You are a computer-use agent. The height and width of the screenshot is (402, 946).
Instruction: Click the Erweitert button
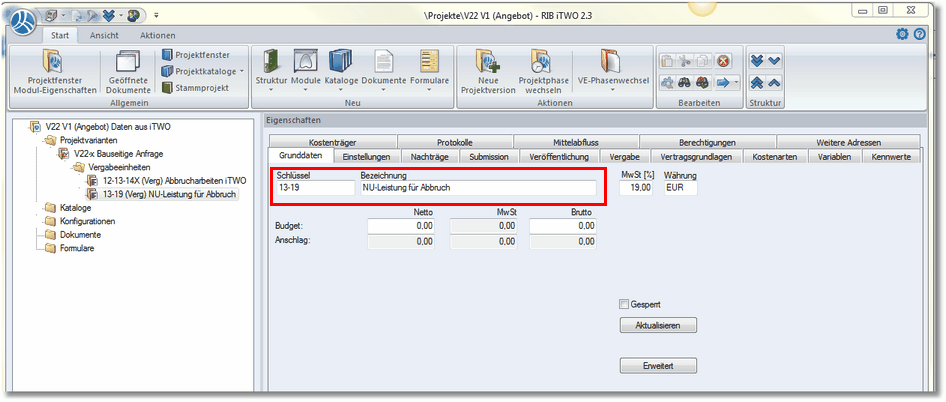click(657, 366)
